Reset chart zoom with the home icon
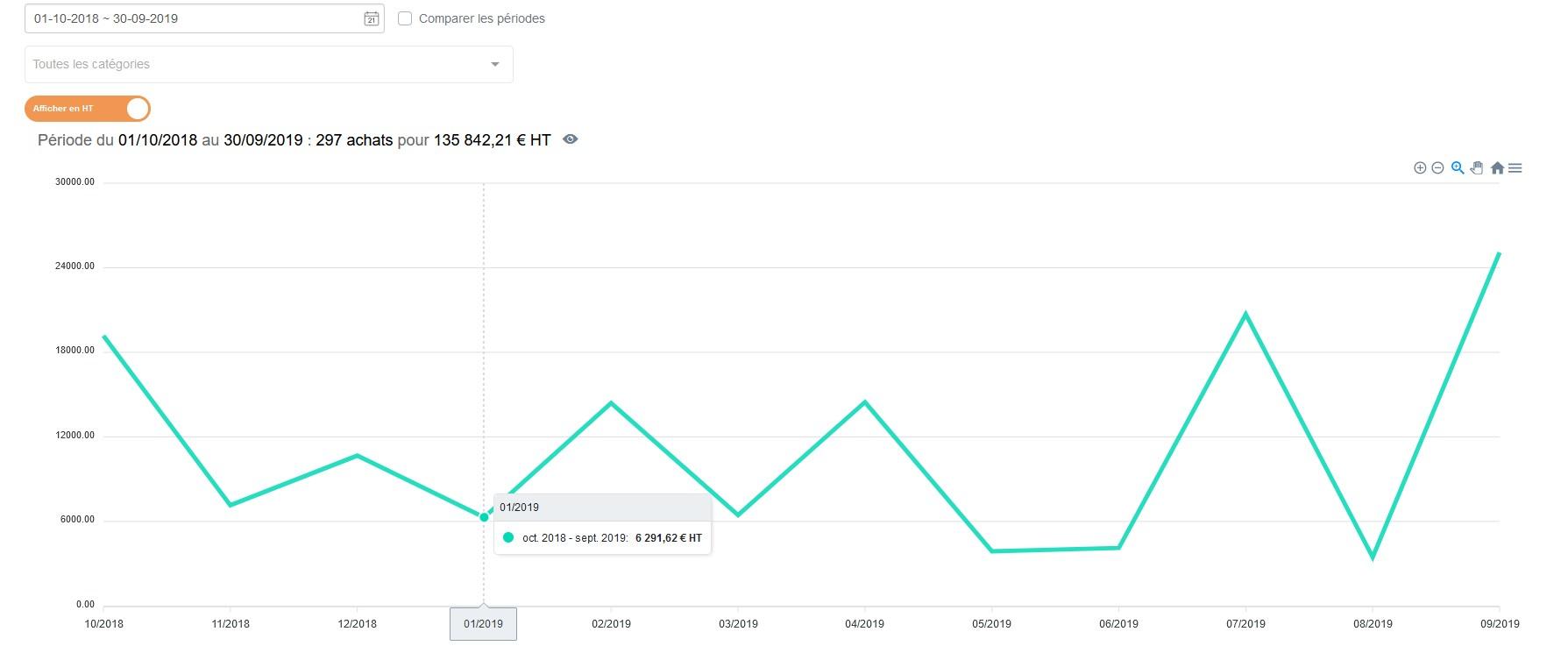Viewport: 1568px width, 646px height. 1497,167
